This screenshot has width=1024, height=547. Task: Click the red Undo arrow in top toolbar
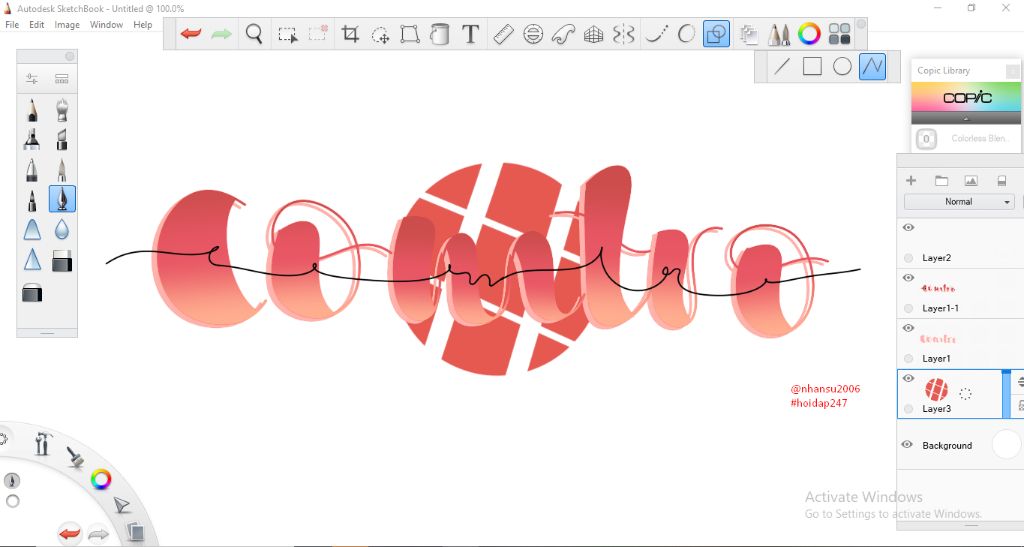click(x=191, y=33)
